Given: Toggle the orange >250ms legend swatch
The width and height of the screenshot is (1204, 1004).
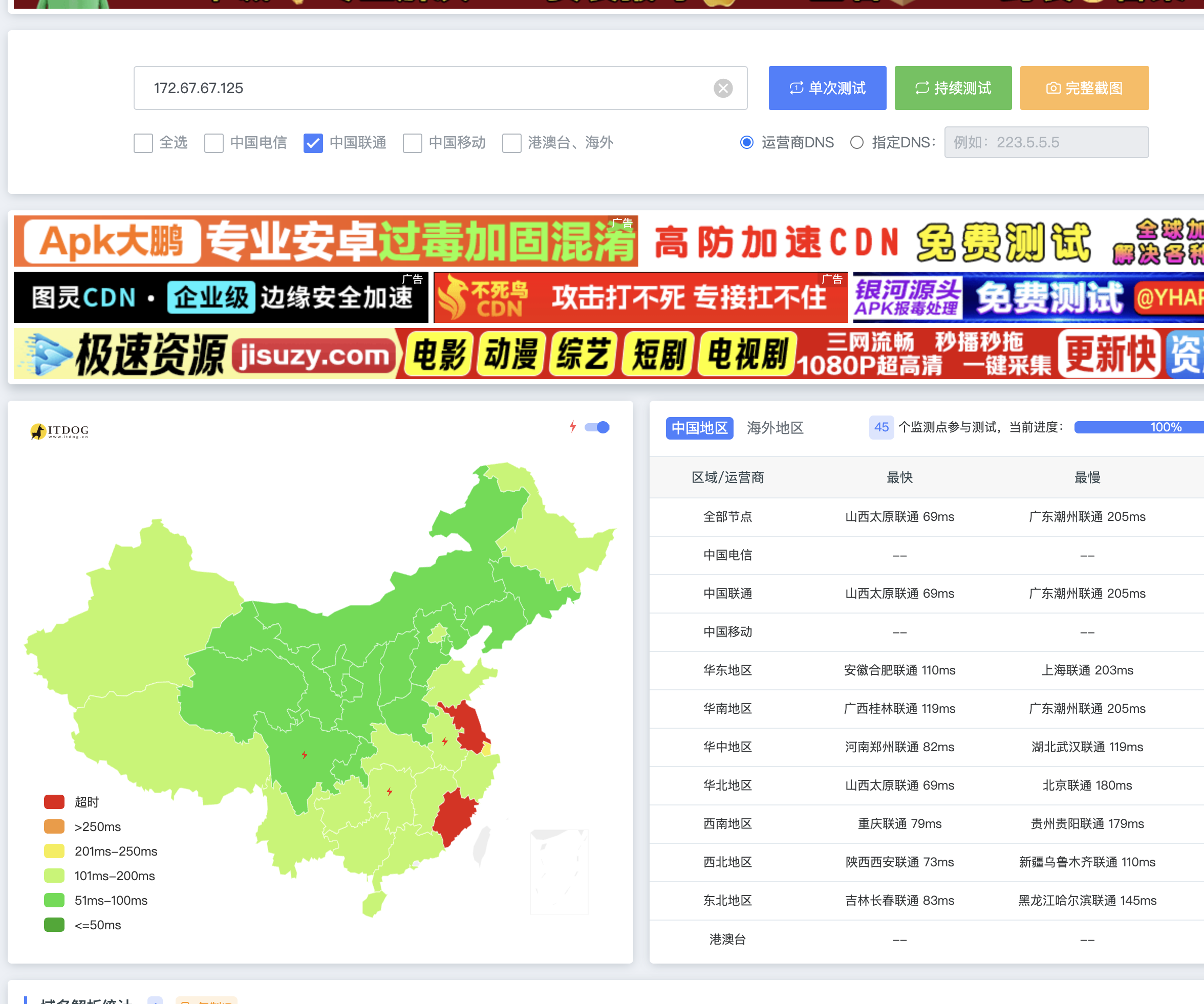Looking at the screenshot, I should (54, 827).
